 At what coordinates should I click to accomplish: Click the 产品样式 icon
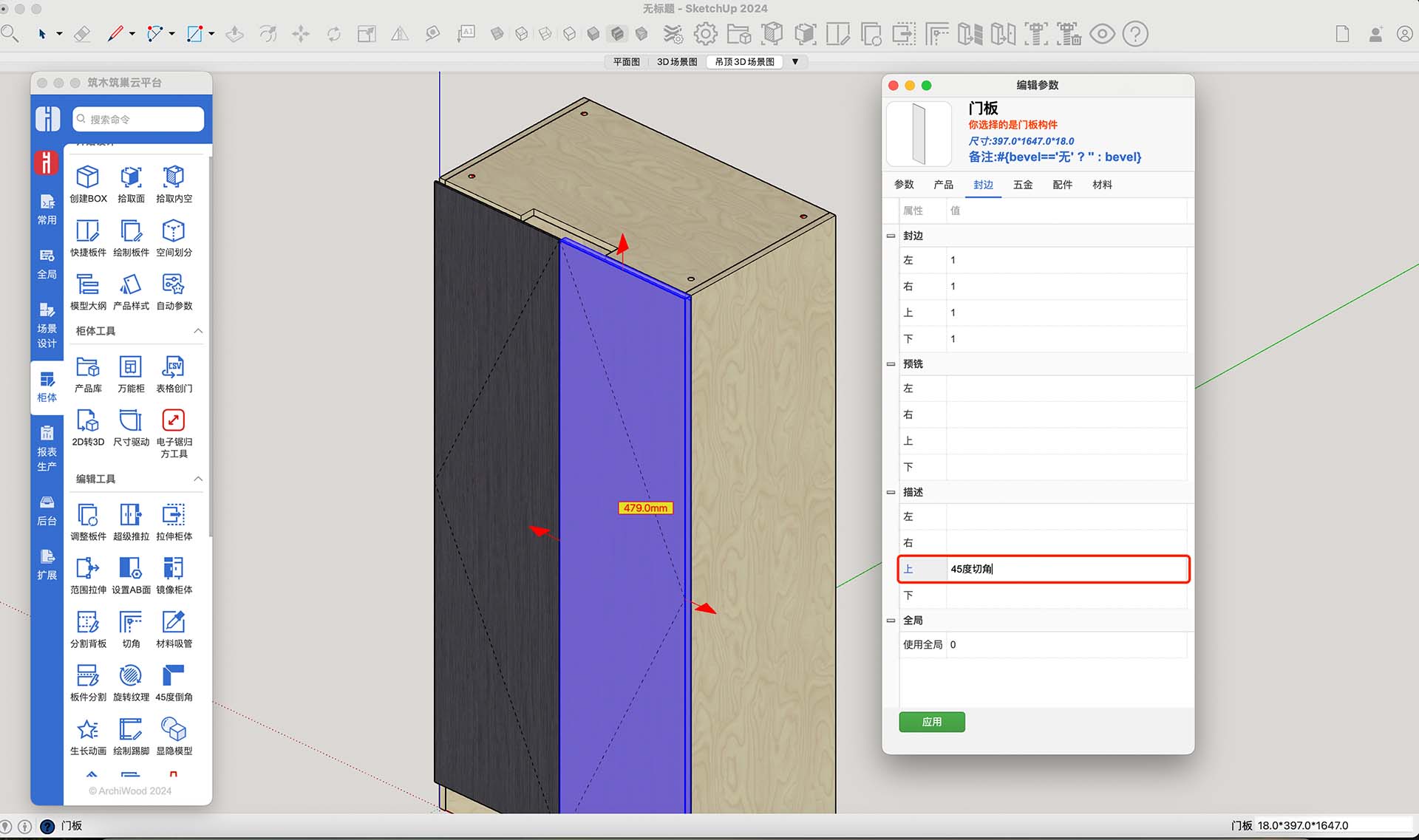(x=131, y=284)
